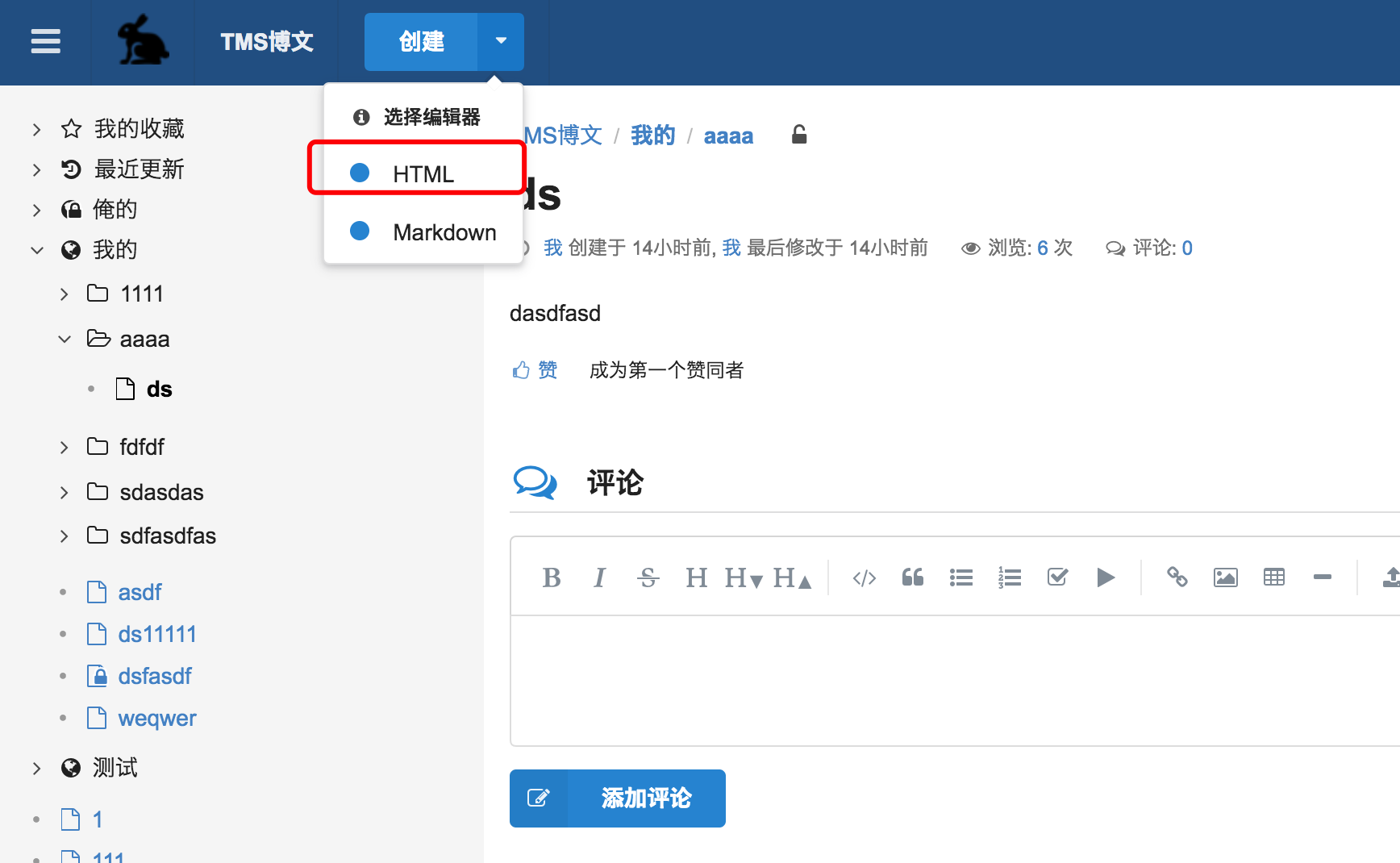Click the play triangle toolbar icon
Viewport: 1400px width, 863px height.
[x=1106, y=577]
